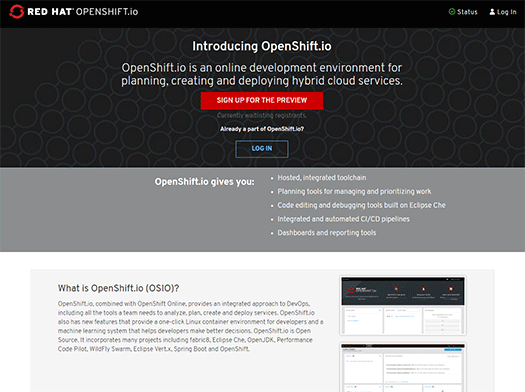Click Log In in the top bar
This screenshot has width=525, height=392.
[503, 12]
